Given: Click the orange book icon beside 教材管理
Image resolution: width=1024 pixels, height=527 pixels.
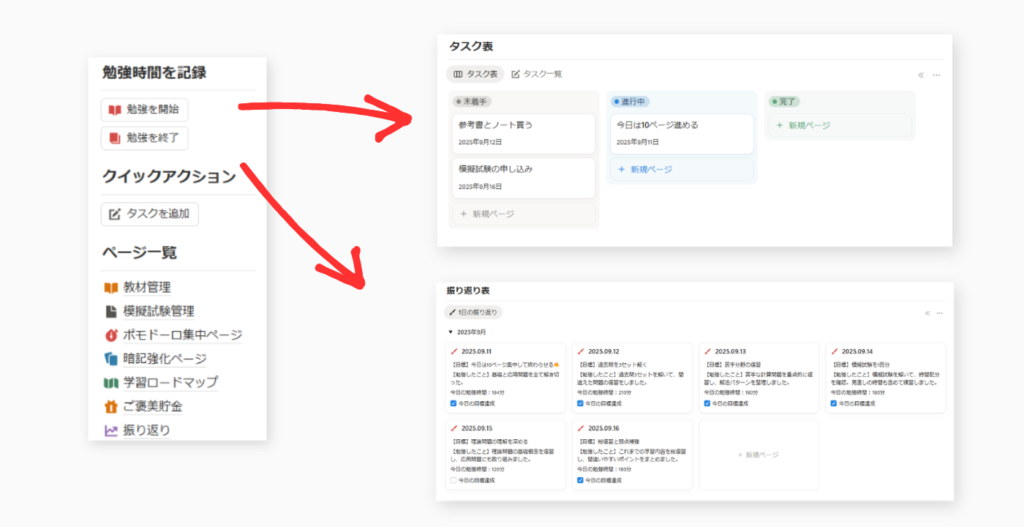Looking at the screenshot, I should pos(111,288).
